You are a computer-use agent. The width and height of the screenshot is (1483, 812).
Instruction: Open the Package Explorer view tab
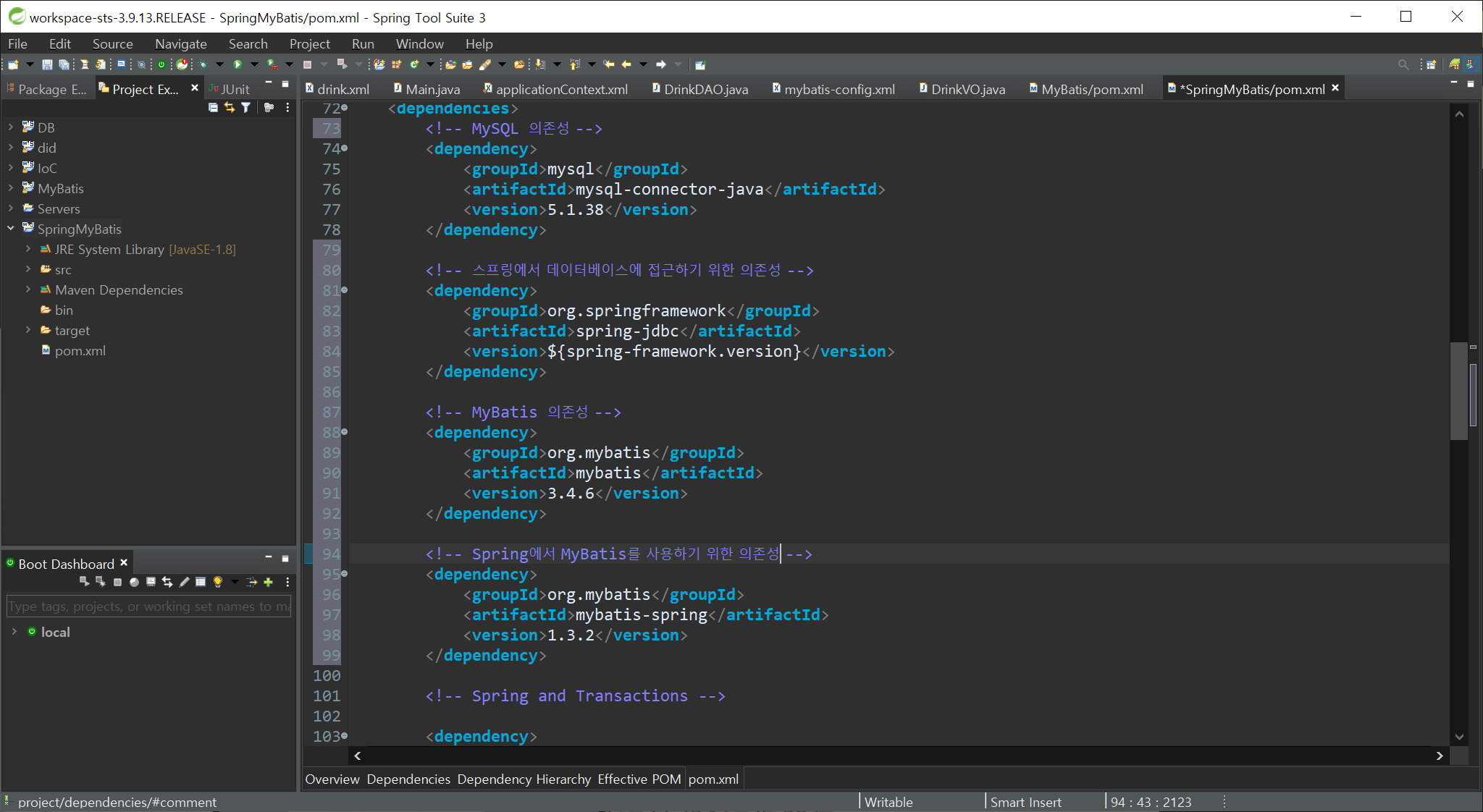pyautogui.click(x=46, y=89)
